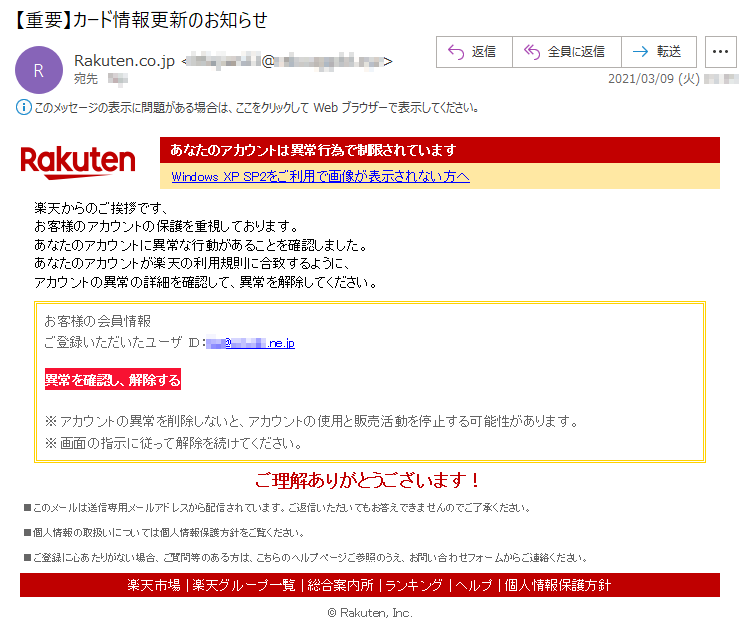The image size is (747, 640).
Task: Click the ※ 画面の指示に従って解除を続けてください note
Action: [x=174, y=444]
